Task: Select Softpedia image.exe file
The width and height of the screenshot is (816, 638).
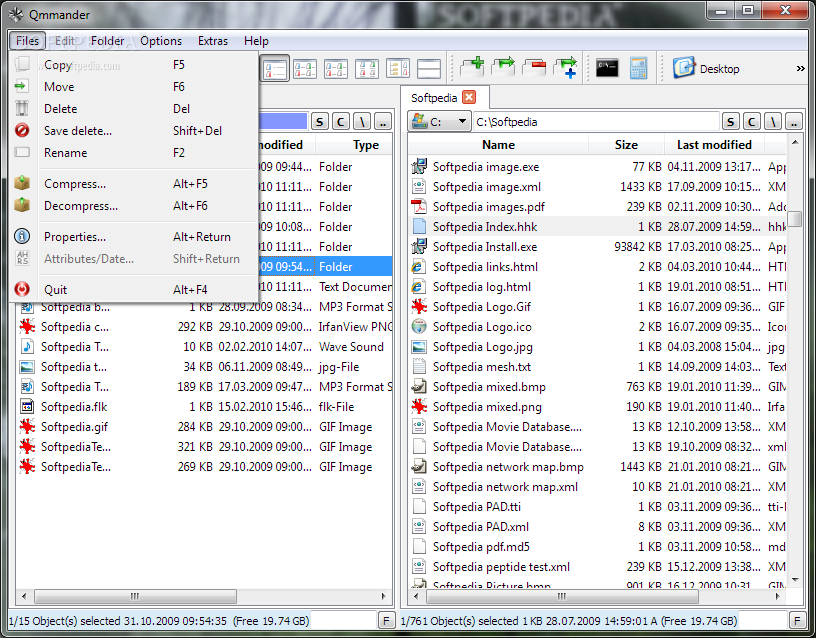Action: 597,167
